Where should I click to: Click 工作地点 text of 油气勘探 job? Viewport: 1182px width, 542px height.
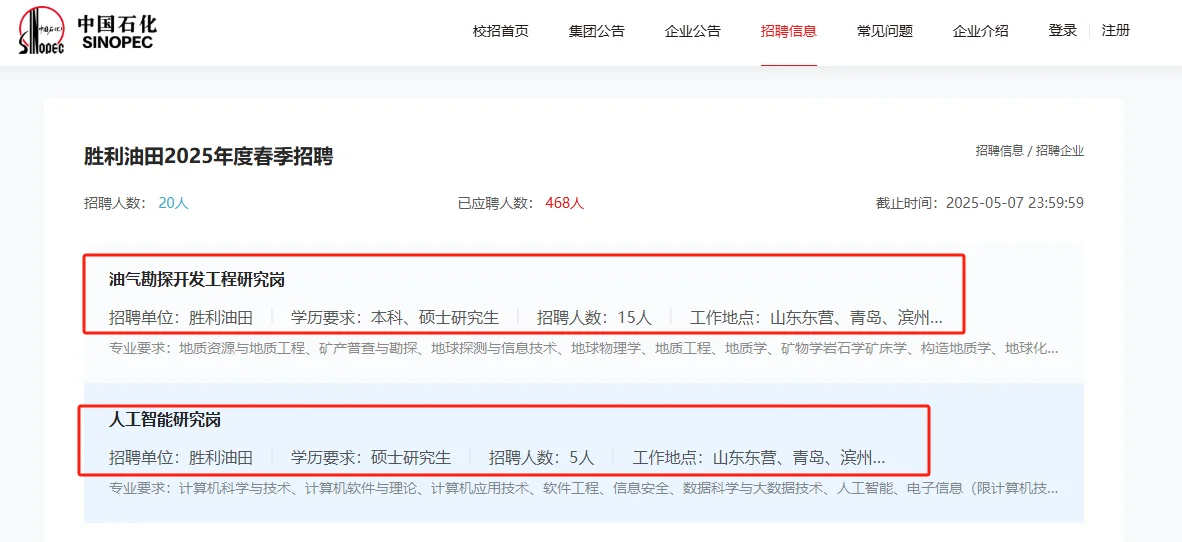[x=816, y=317]
